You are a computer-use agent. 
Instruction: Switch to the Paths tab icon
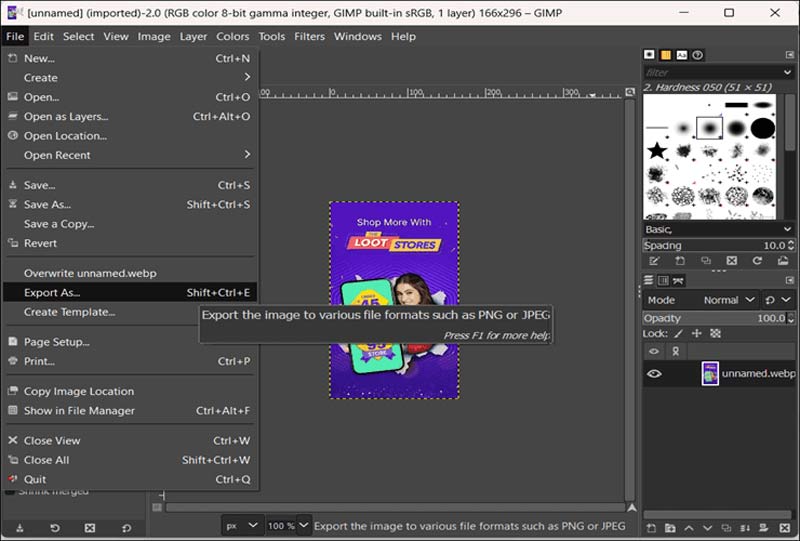(x=678, y=280)
